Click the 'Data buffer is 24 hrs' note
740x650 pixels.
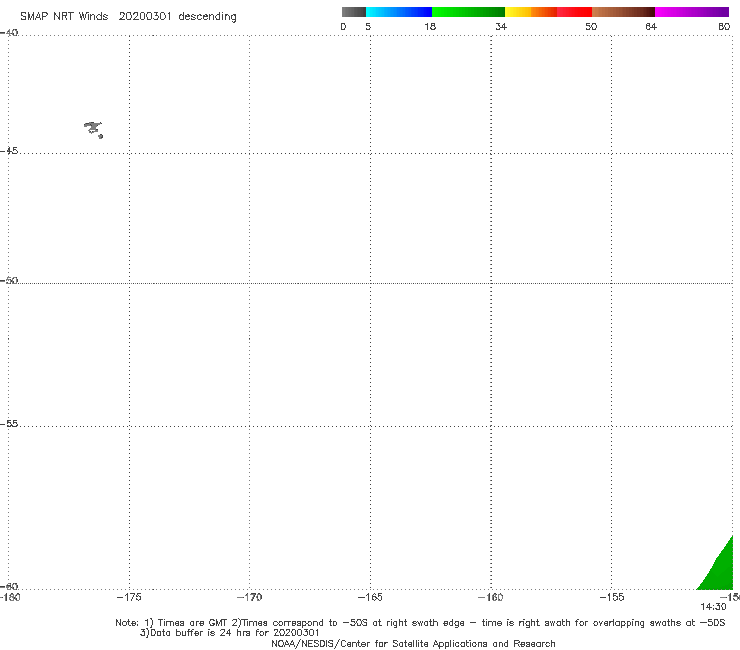click(230, 633)
